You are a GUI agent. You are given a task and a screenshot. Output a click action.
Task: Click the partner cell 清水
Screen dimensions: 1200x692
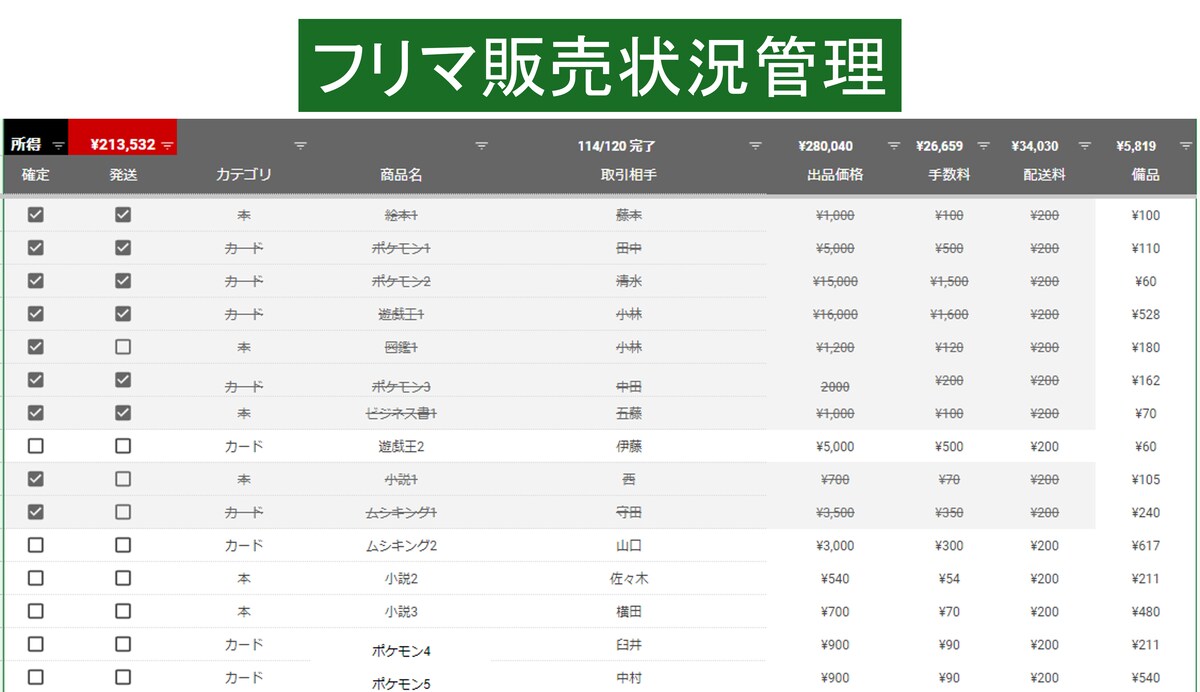629,281
